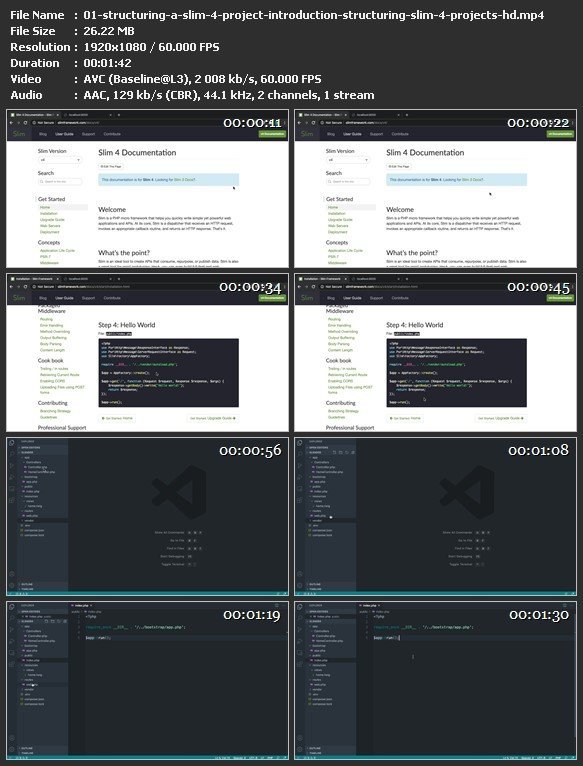Select home.twig in 00:01:19 frame

(34, 675)
